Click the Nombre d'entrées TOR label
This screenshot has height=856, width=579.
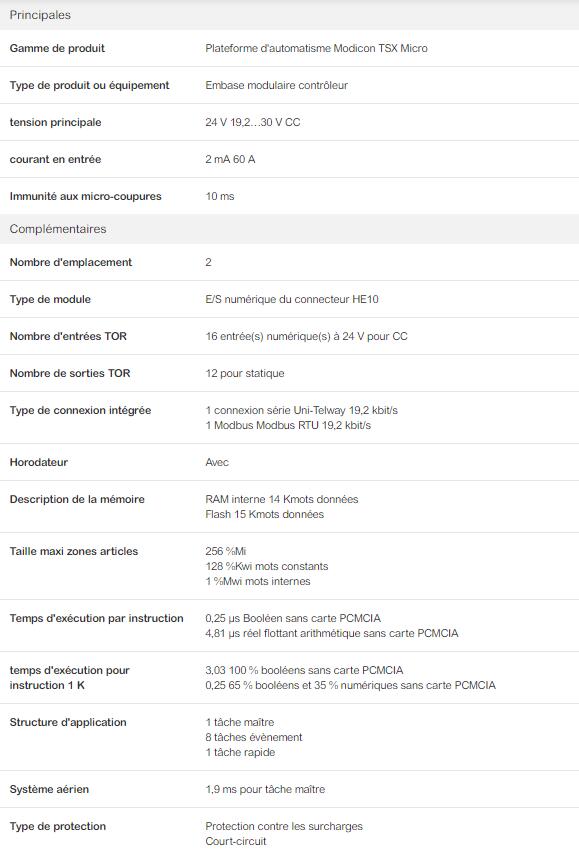(68, 336)
